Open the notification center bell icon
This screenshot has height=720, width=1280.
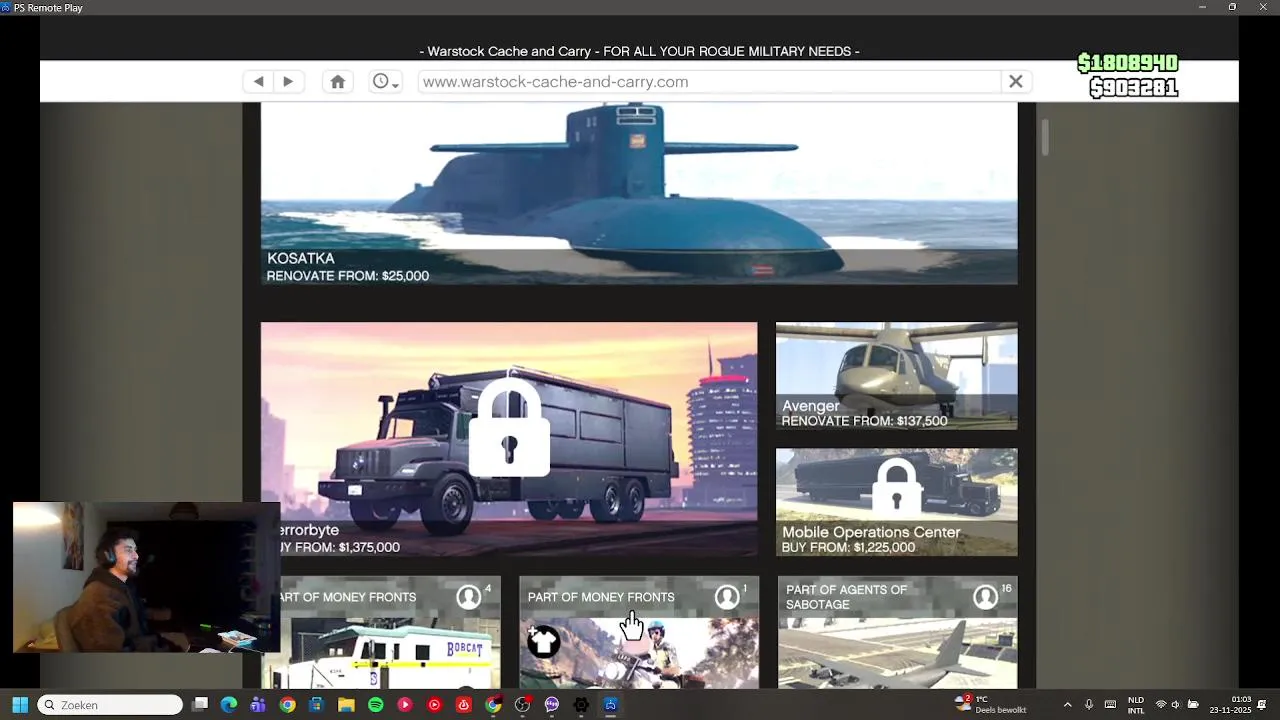[1263, 705]
